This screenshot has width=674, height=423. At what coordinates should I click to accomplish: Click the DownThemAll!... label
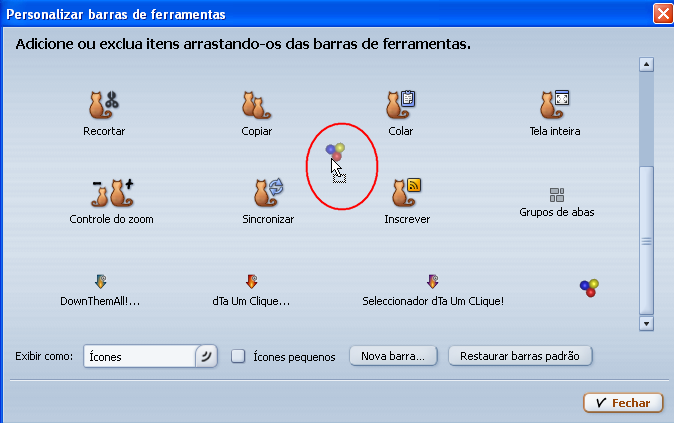pyautogui.click(x=100, y=301)
